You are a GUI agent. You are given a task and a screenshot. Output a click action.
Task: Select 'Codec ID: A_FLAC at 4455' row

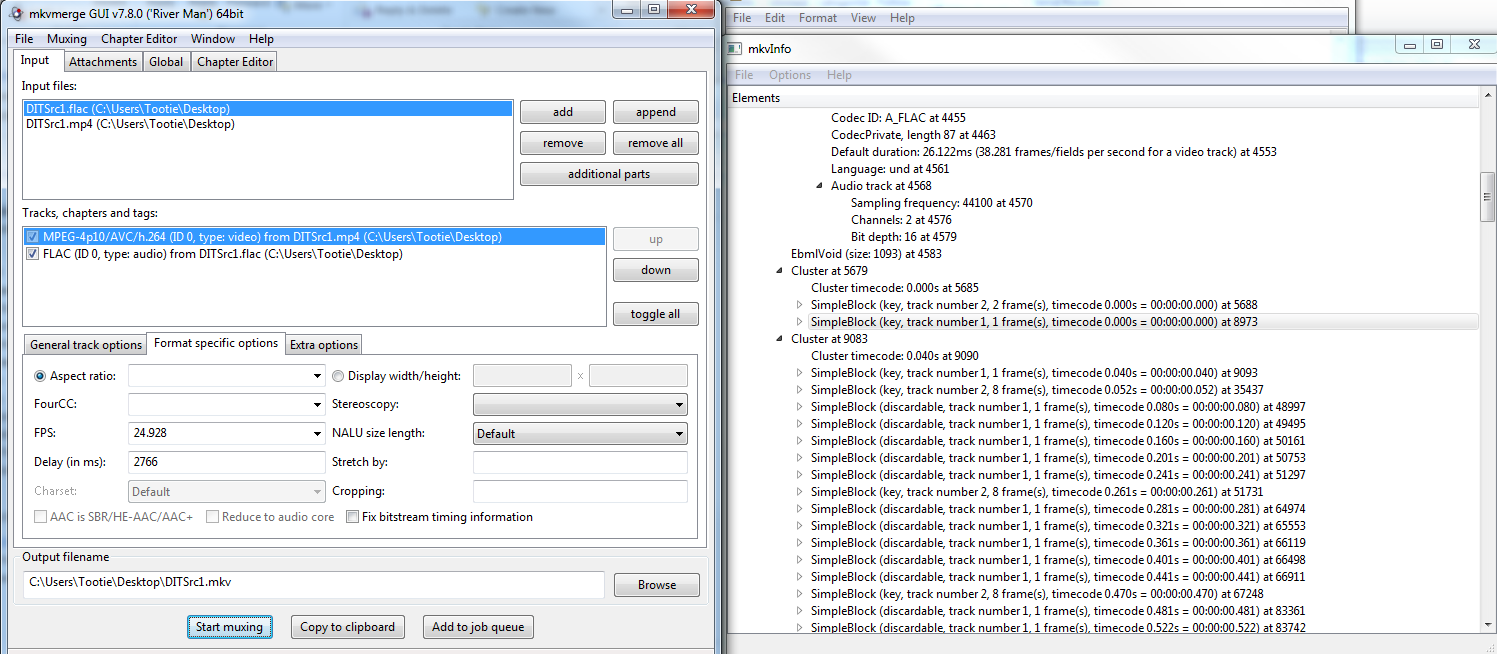(898, 118)
